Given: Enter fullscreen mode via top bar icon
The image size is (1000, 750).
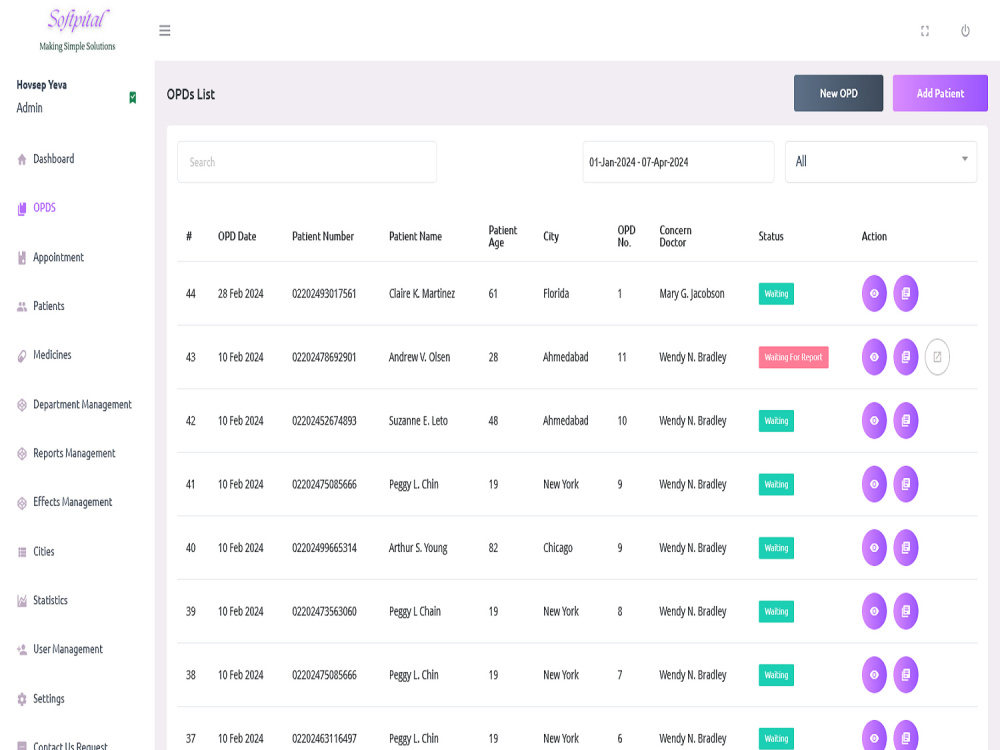Looking at the screenshot, I should [x=925, y=31].
